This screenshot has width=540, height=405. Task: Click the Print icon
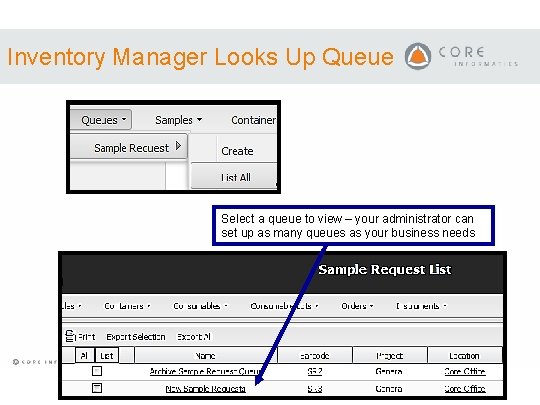click(x=70, y=336)
